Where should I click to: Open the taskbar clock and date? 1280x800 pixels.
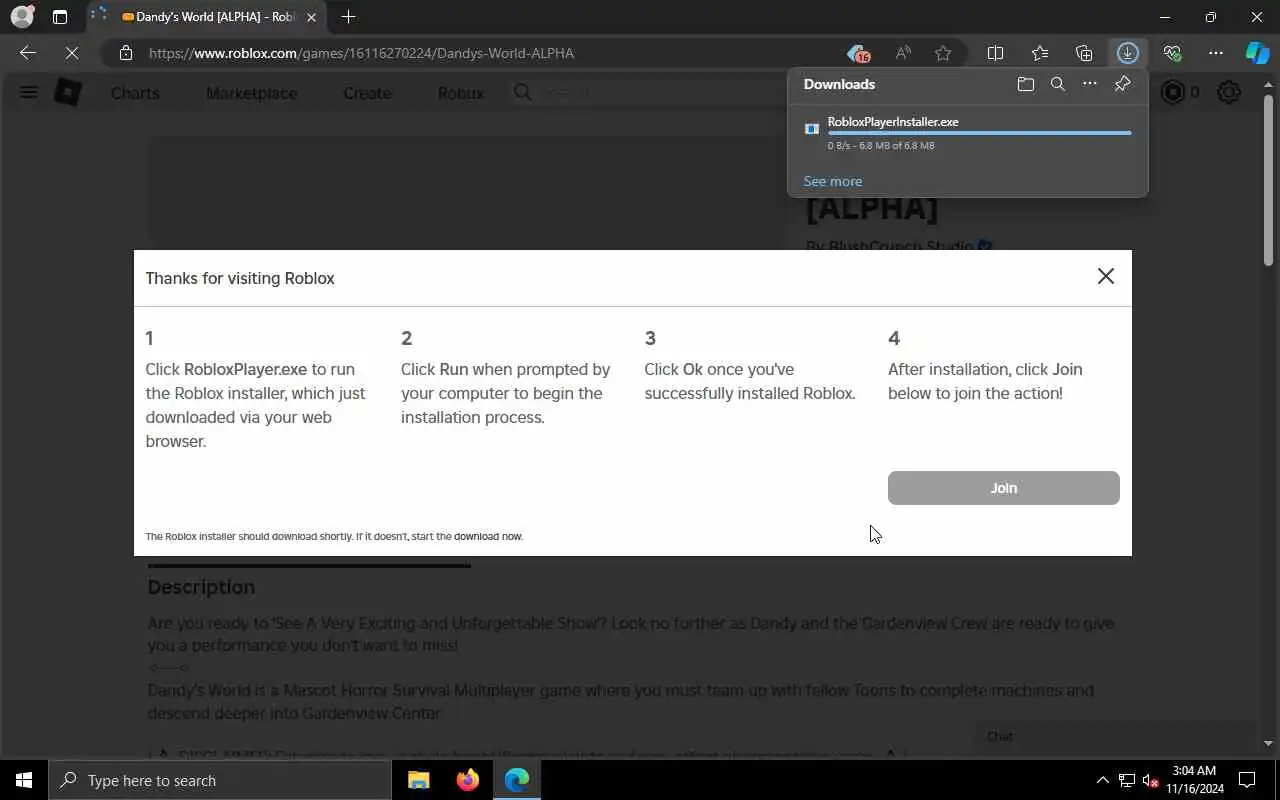(x=1195, y=780)
